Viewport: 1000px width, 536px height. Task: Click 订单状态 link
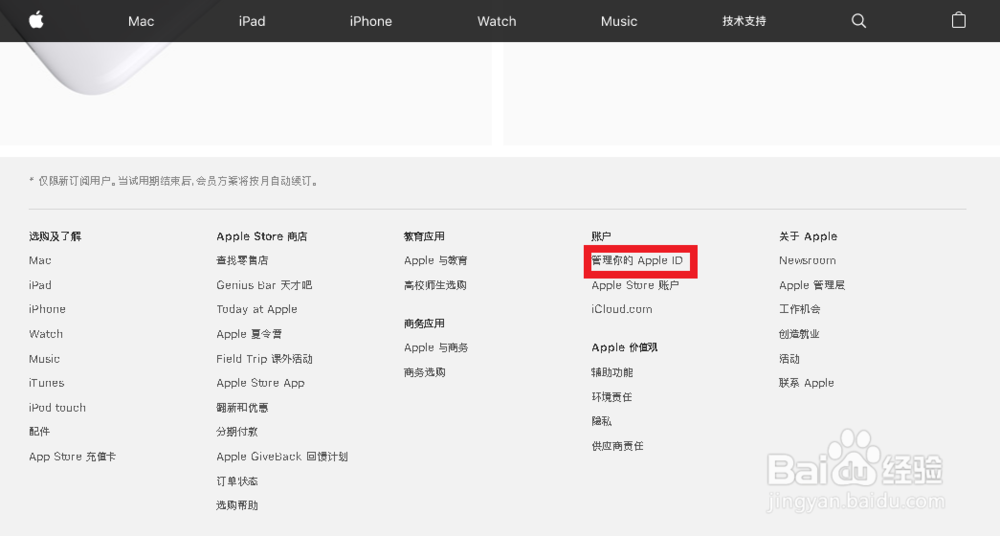[237, 482]
